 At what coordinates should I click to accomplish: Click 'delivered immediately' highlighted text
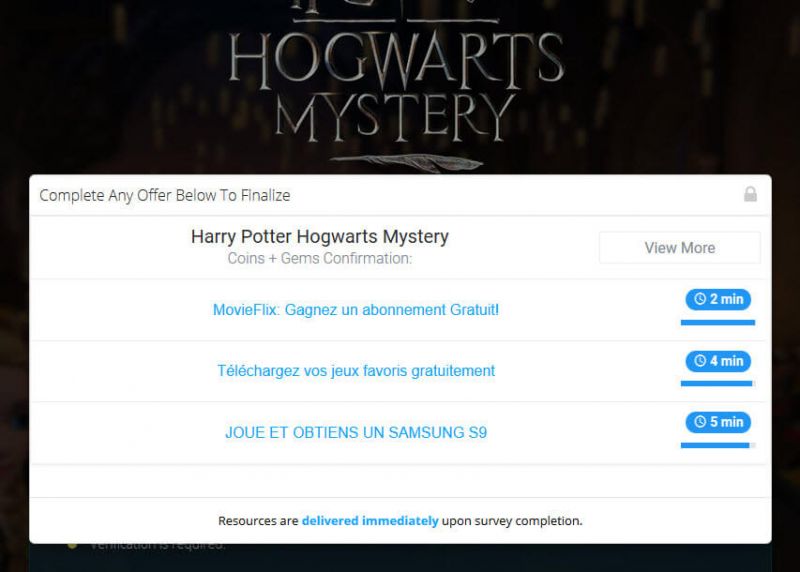[370, 521]
